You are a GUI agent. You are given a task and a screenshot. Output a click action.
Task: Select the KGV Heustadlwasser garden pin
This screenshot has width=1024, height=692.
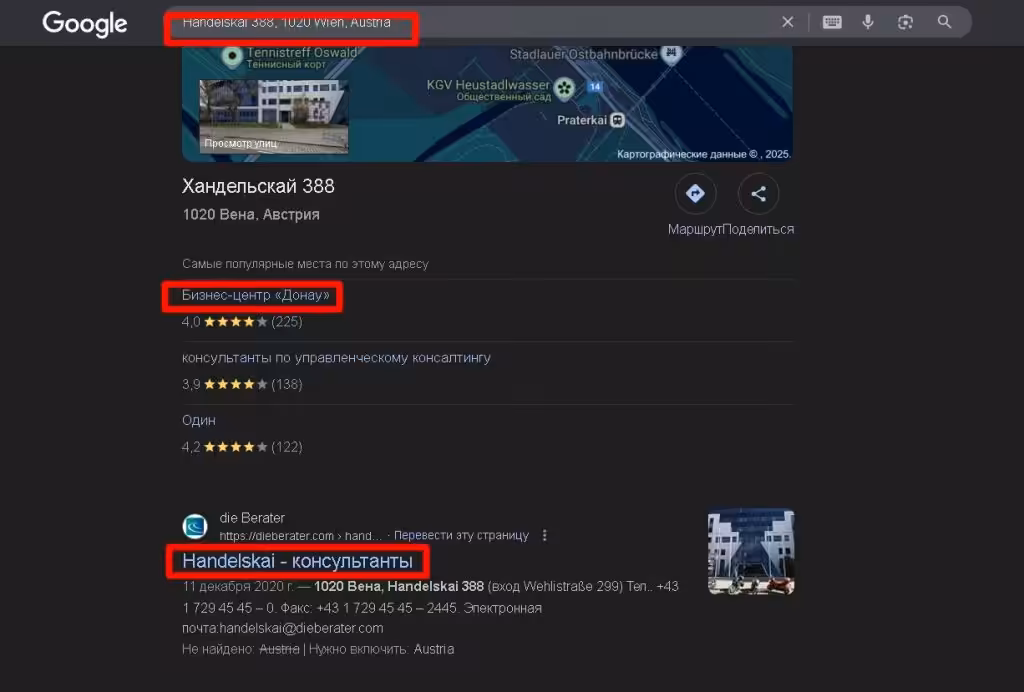tap(564, 87)
